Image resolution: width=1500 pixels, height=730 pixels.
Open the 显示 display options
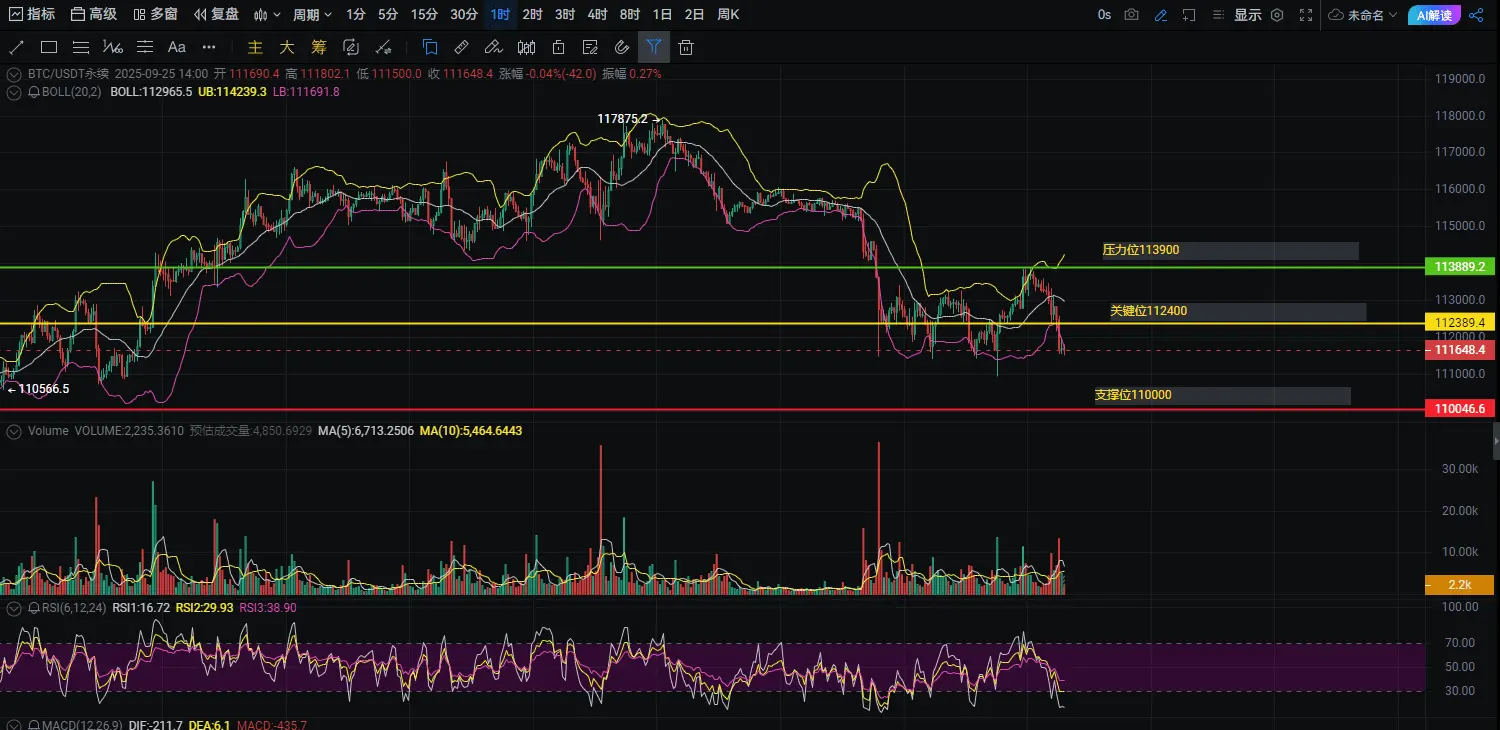coord(1247,14)
